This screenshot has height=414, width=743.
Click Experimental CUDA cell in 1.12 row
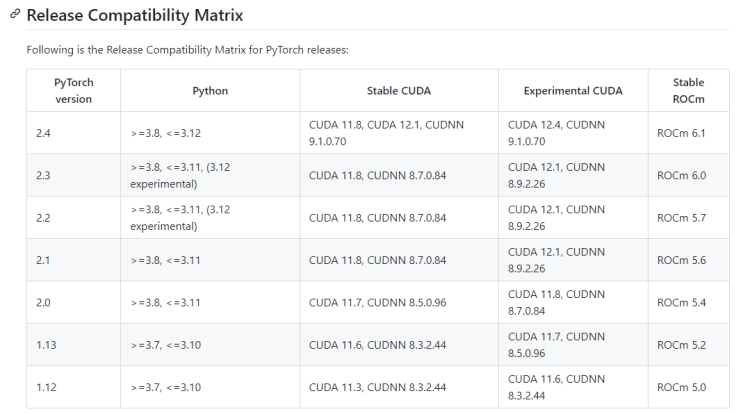pyautogui.click(x=573, y=387)
